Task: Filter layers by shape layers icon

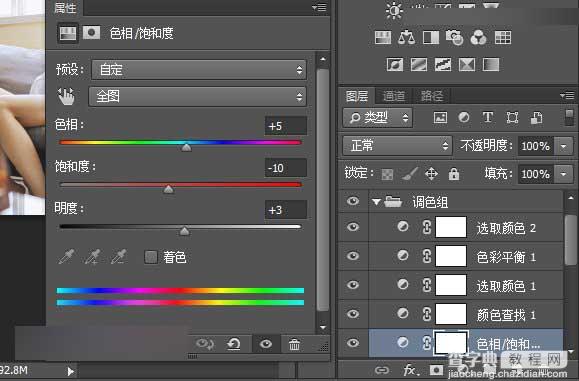Action: [x=512, y=118]
